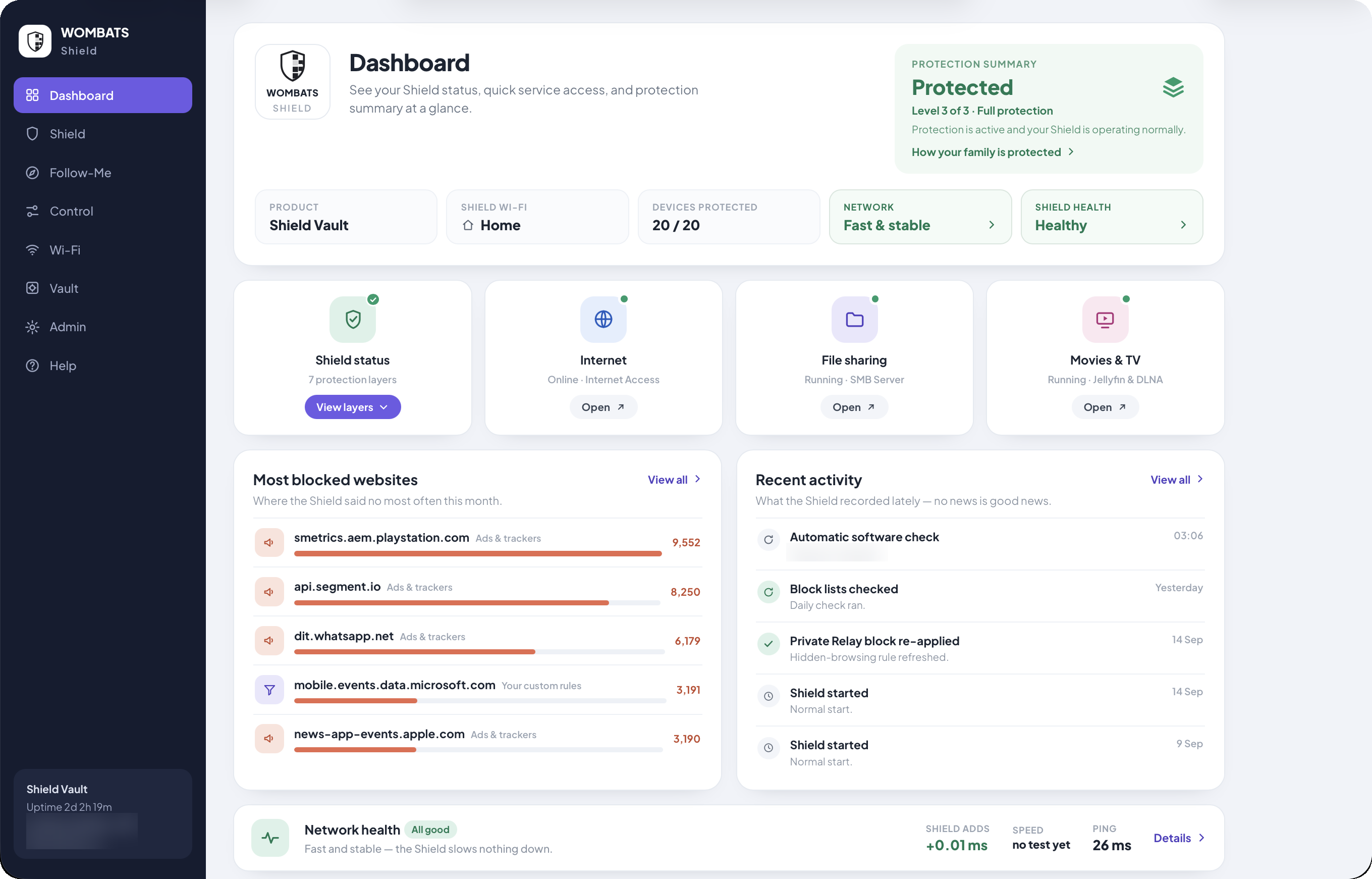Click the Movies & TV screen icon
Viewport: 1372px width, 879px height.
pos(1105,319)
